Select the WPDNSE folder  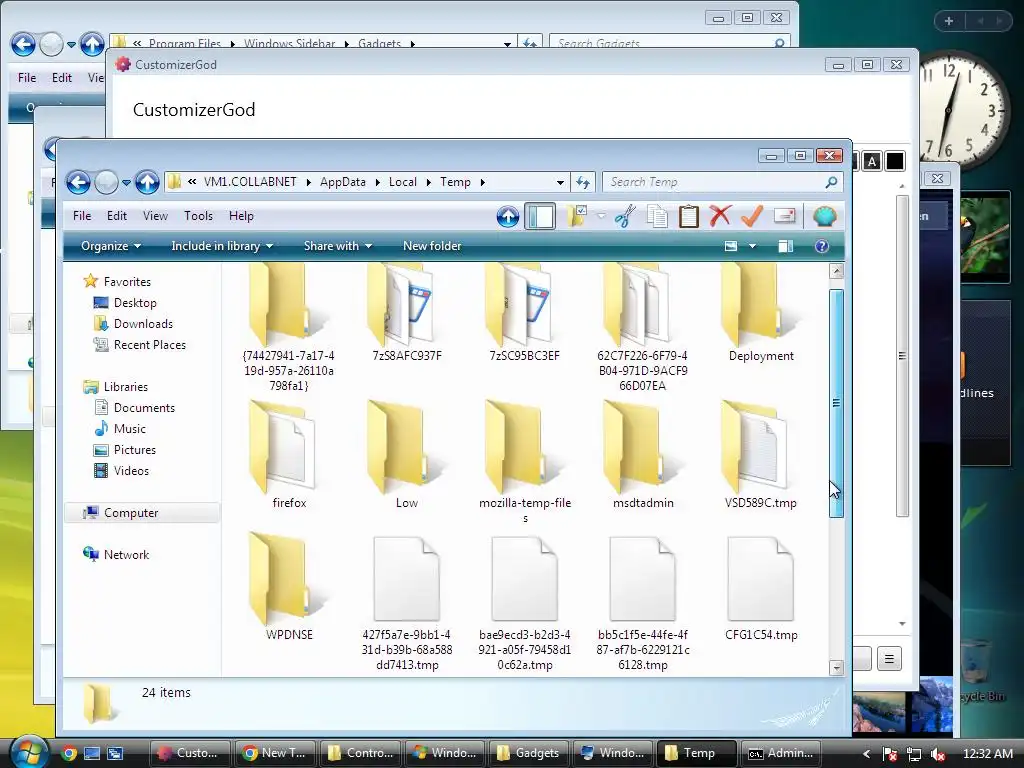tap(289, 587)
